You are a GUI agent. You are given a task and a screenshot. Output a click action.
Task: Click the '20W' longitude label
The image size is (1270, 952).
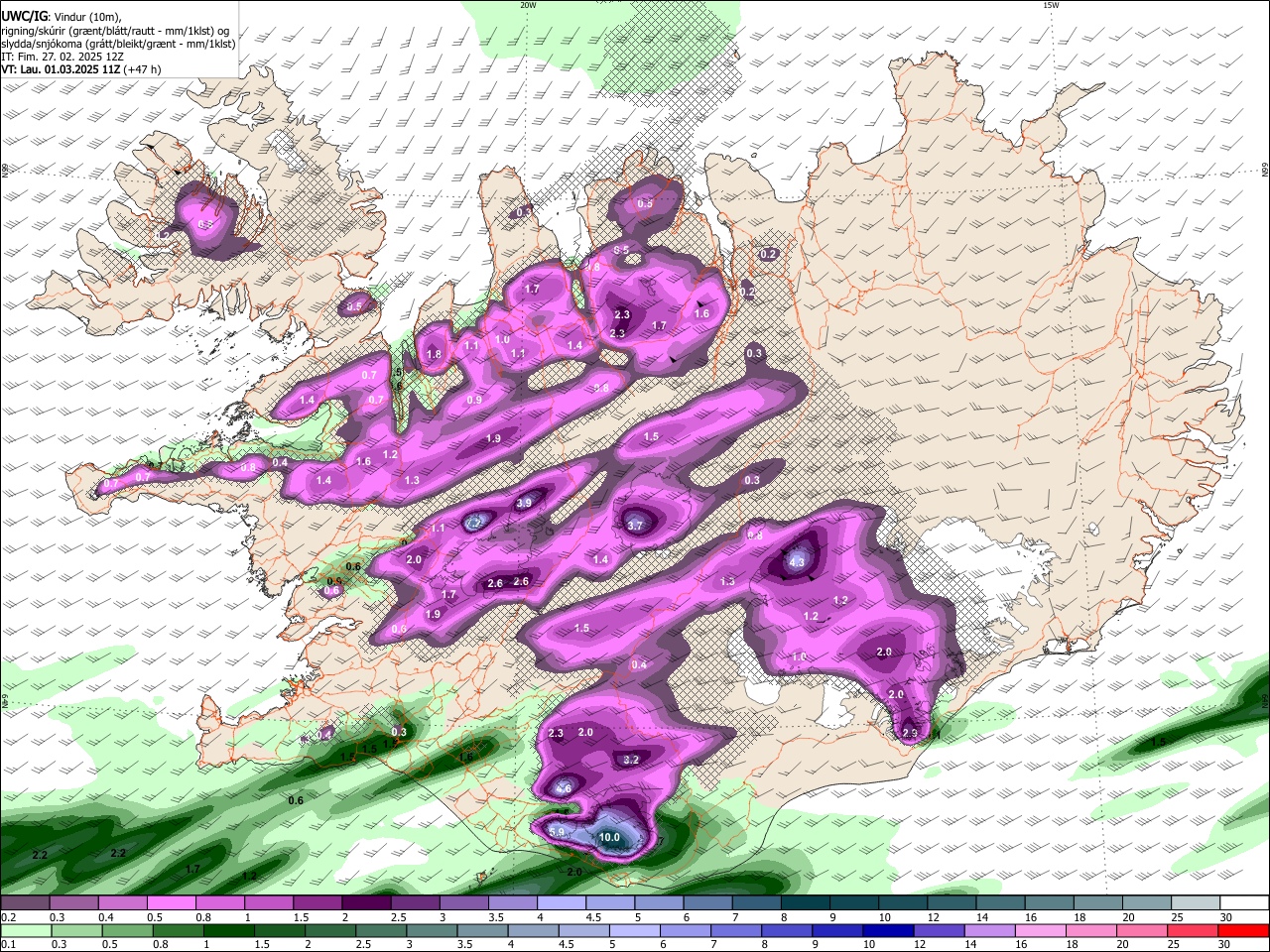(528, 5)
